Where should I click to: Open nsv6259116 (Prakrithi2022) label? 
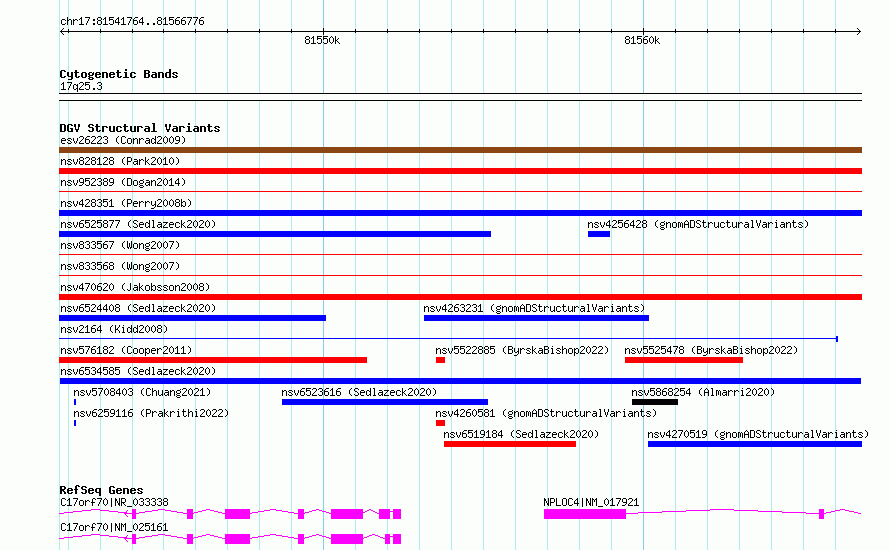[151, 413]
